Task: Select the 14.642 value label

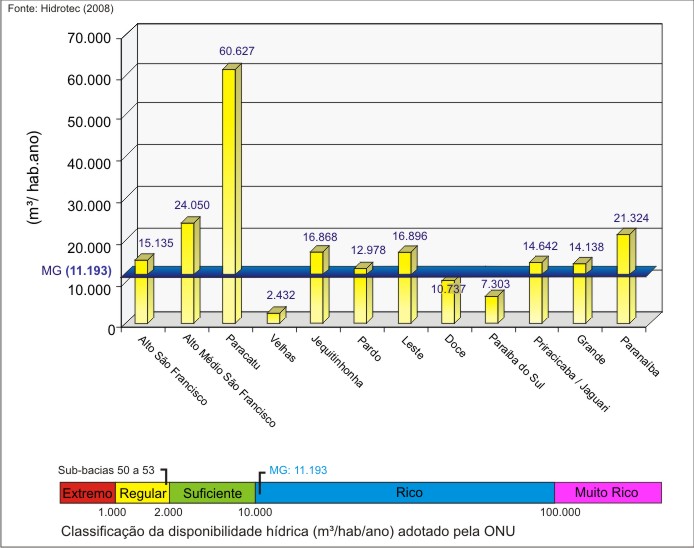Action: coord(540,246)
